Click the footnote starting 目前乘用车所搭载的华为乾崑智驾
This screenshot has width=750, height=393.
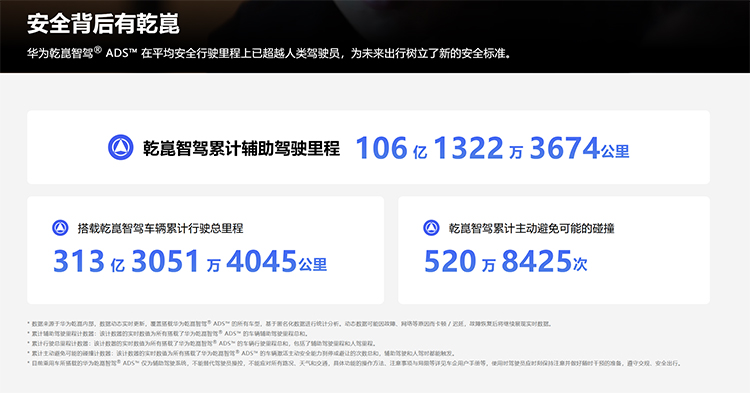point(354,363)
